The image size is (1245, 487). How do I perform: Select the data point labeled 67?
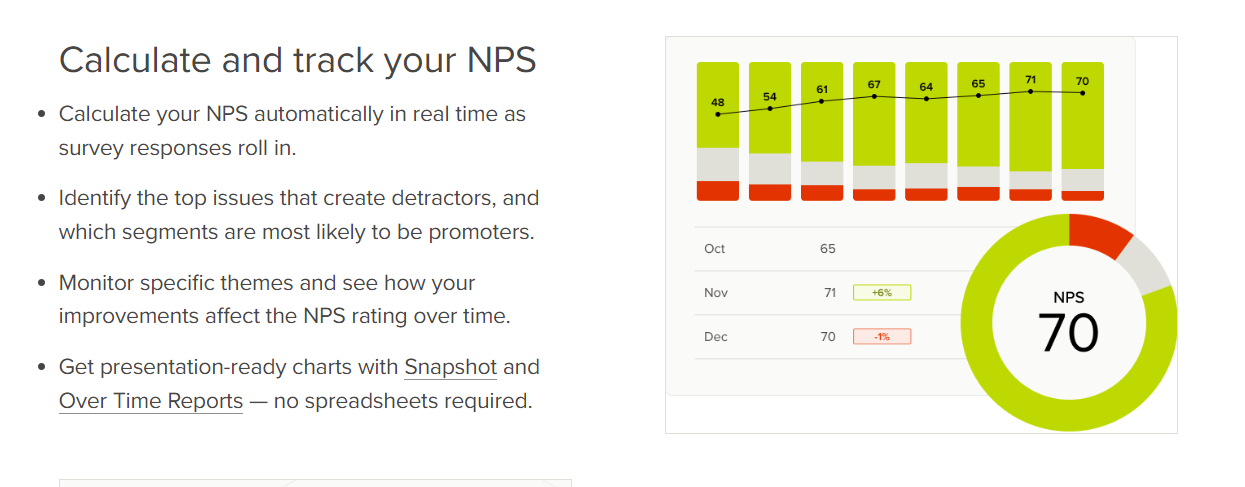coord(874,96)
